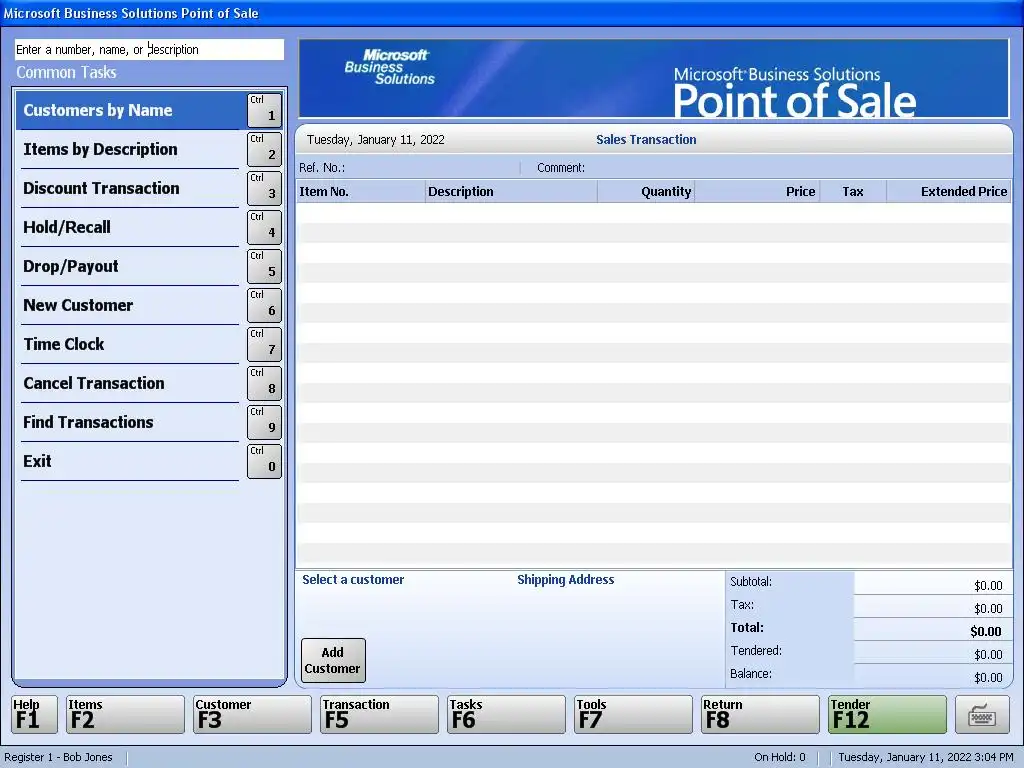Click the status bar date and time
This screenshot has height=768, width=1024.
coord(925,757)
